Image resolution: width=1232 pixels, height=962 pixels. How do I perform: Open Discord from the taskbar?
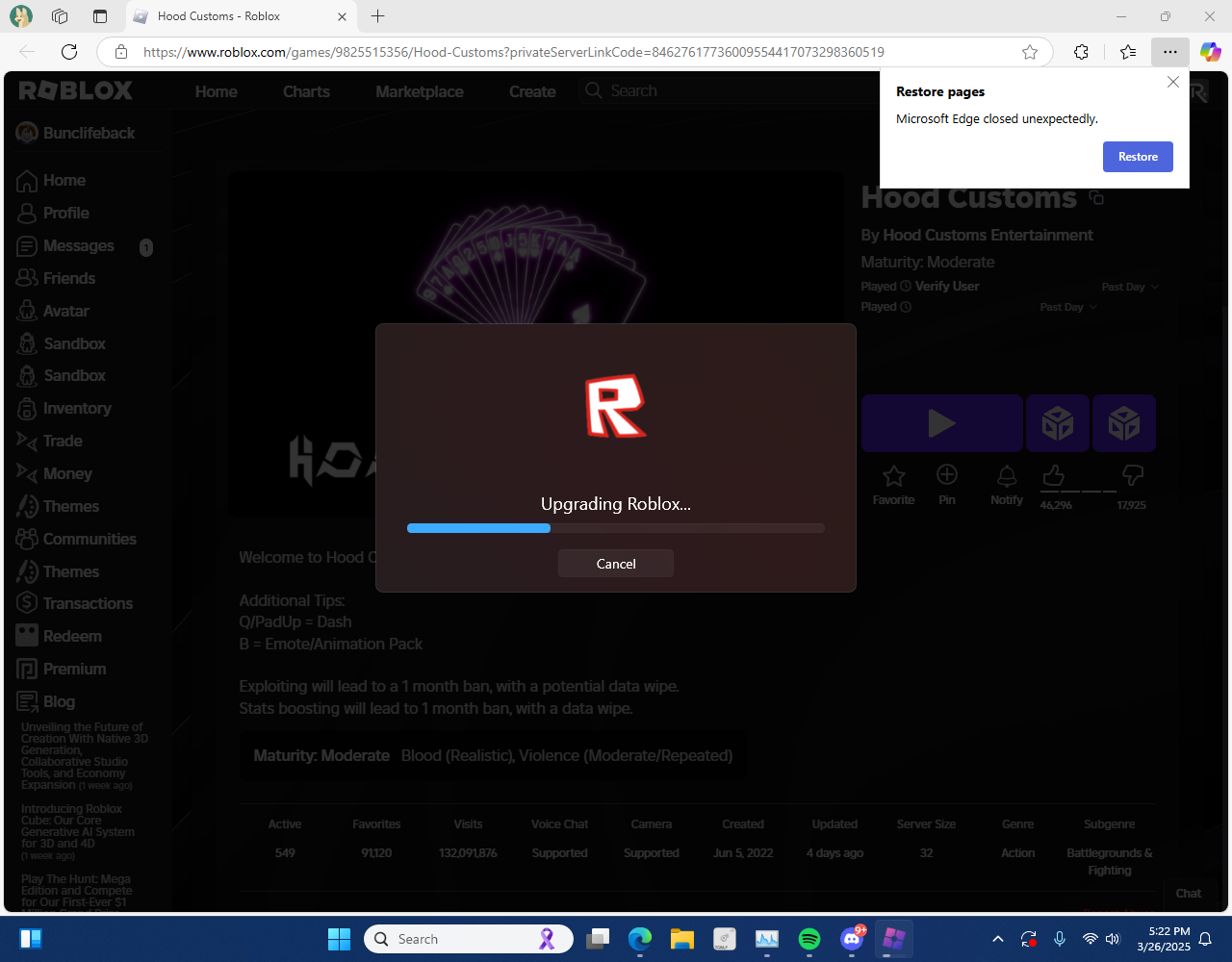click(852, 939)
